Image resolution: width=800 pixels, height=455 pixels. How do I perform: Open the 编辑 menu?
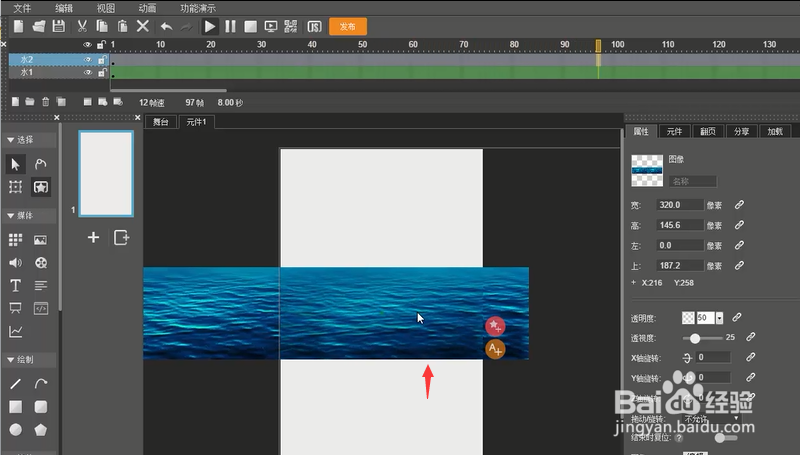tap(64, 8)
